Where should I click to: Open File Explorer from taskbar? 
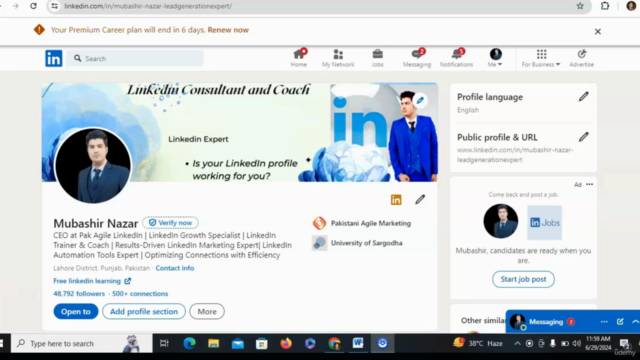(x=213, y=343)
